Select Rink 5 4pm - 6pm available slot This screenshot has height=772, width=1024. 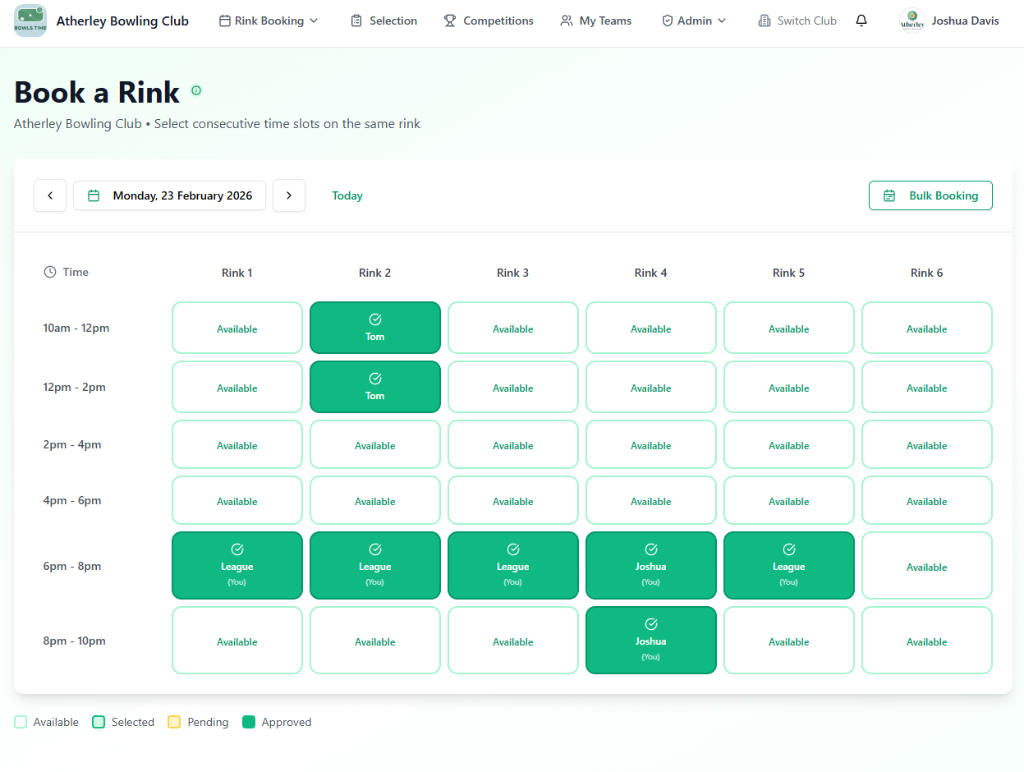pyautogui.click(x=789, y=500)
